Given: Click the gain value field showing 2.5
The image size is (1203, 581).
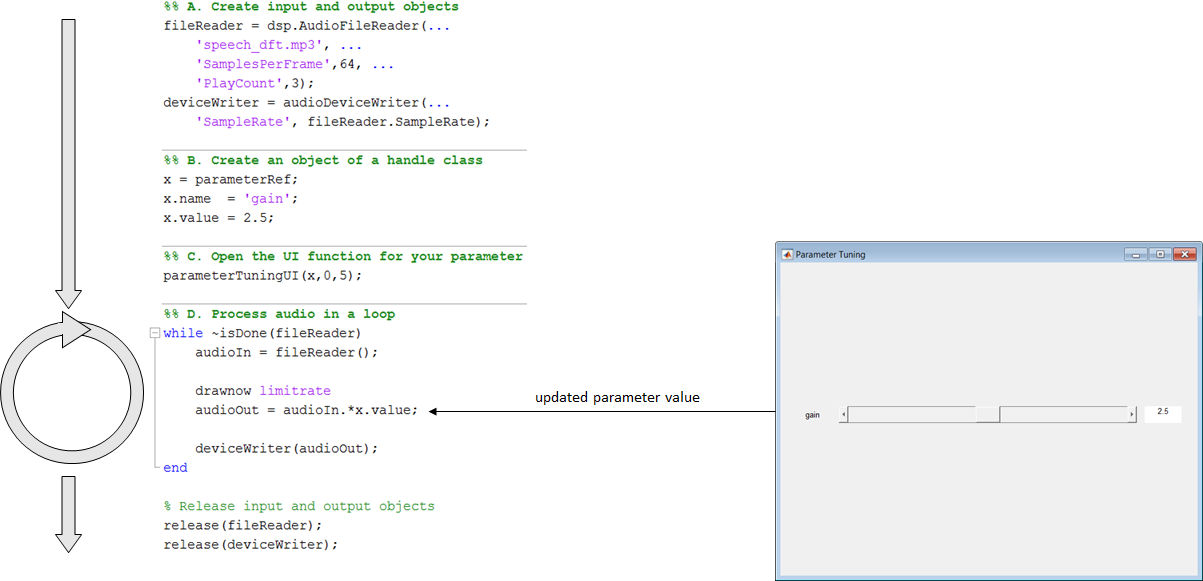Looking at the screenshot, I should (1162, 413).
